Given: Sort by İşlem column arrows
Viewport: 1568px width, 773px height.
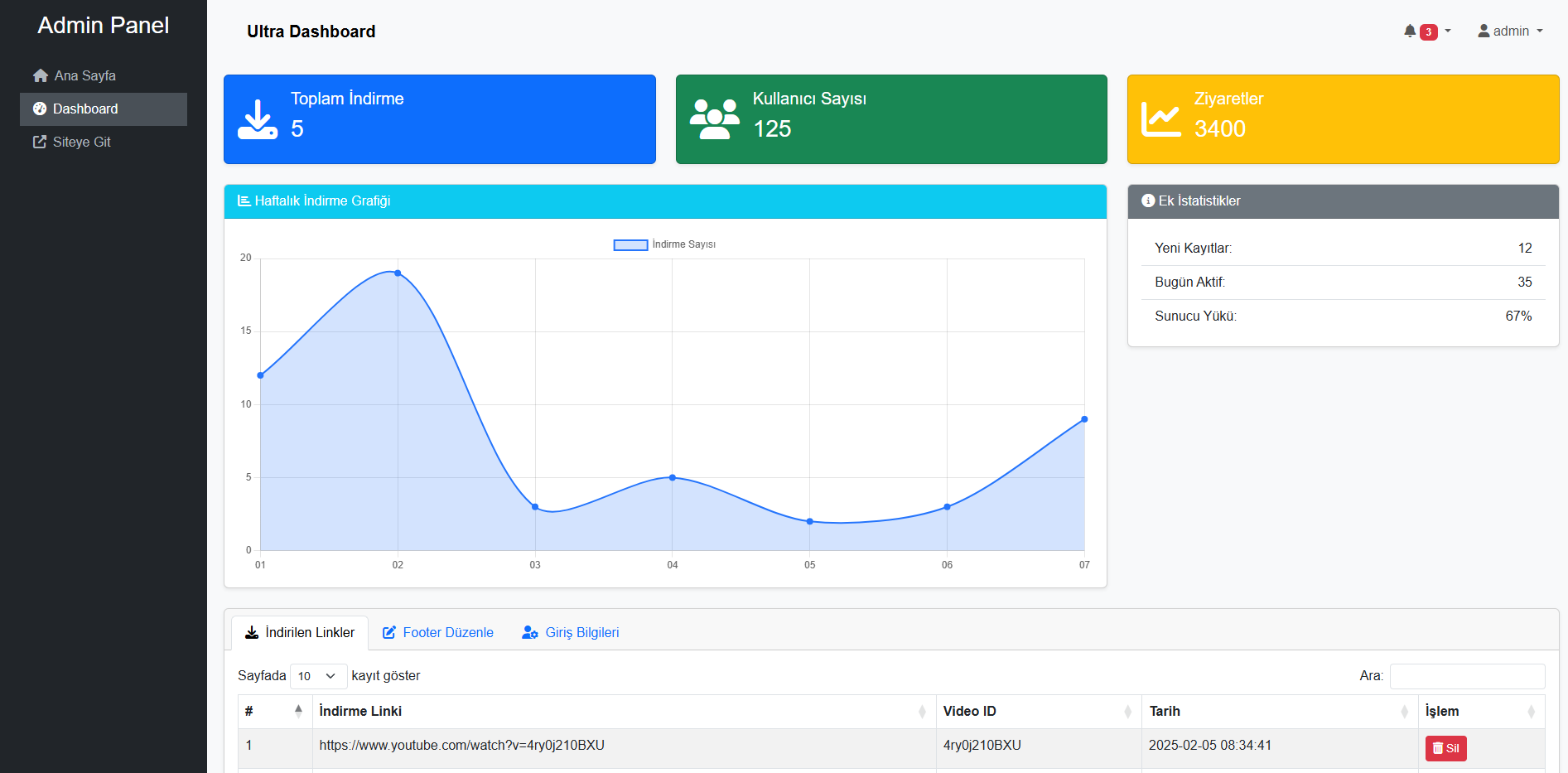Looking at the screenshot, I should point(1531,712).
